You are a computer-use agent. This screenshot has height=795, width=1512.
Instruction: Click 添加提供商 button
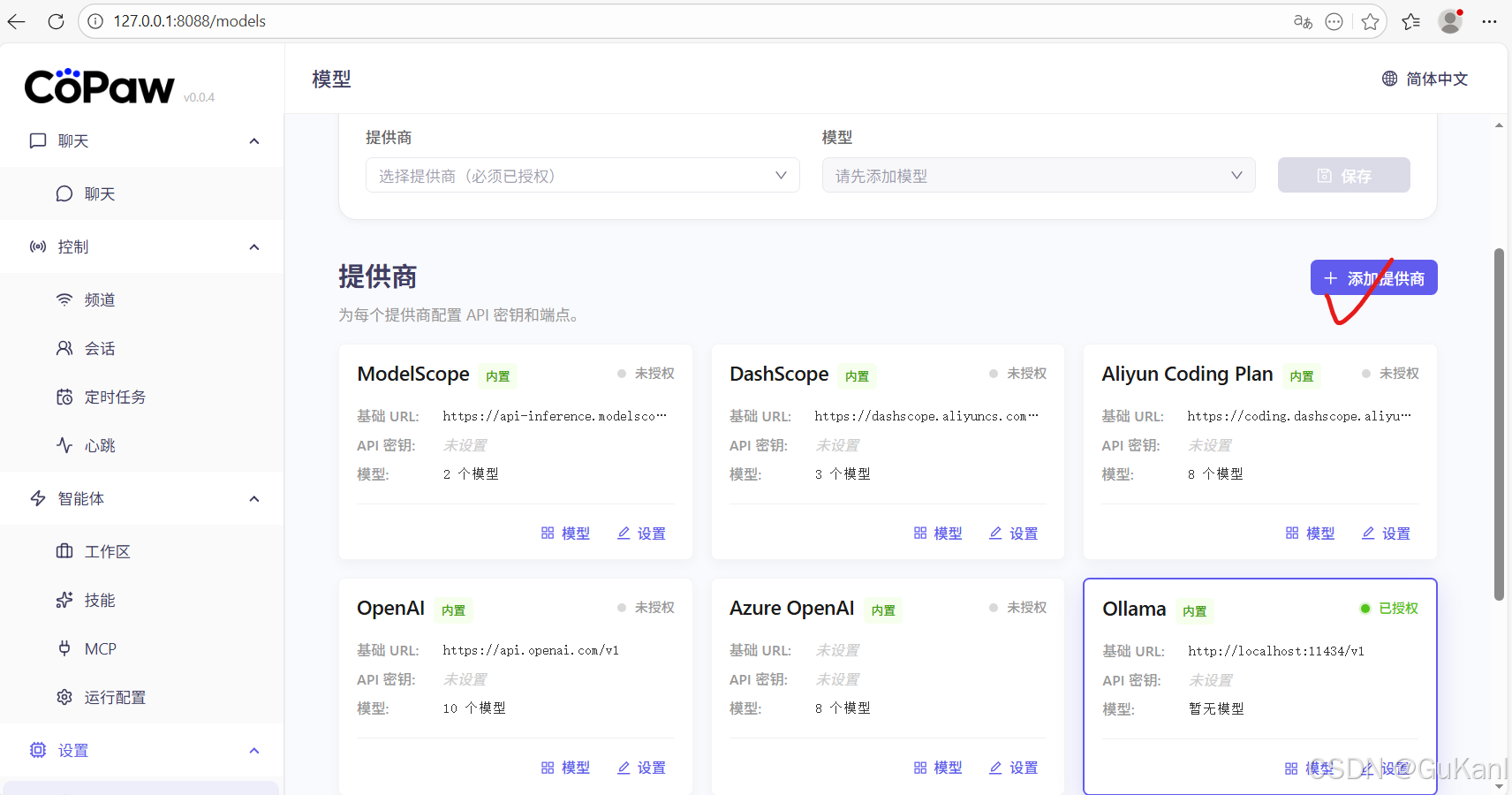tap(1374, 278)
